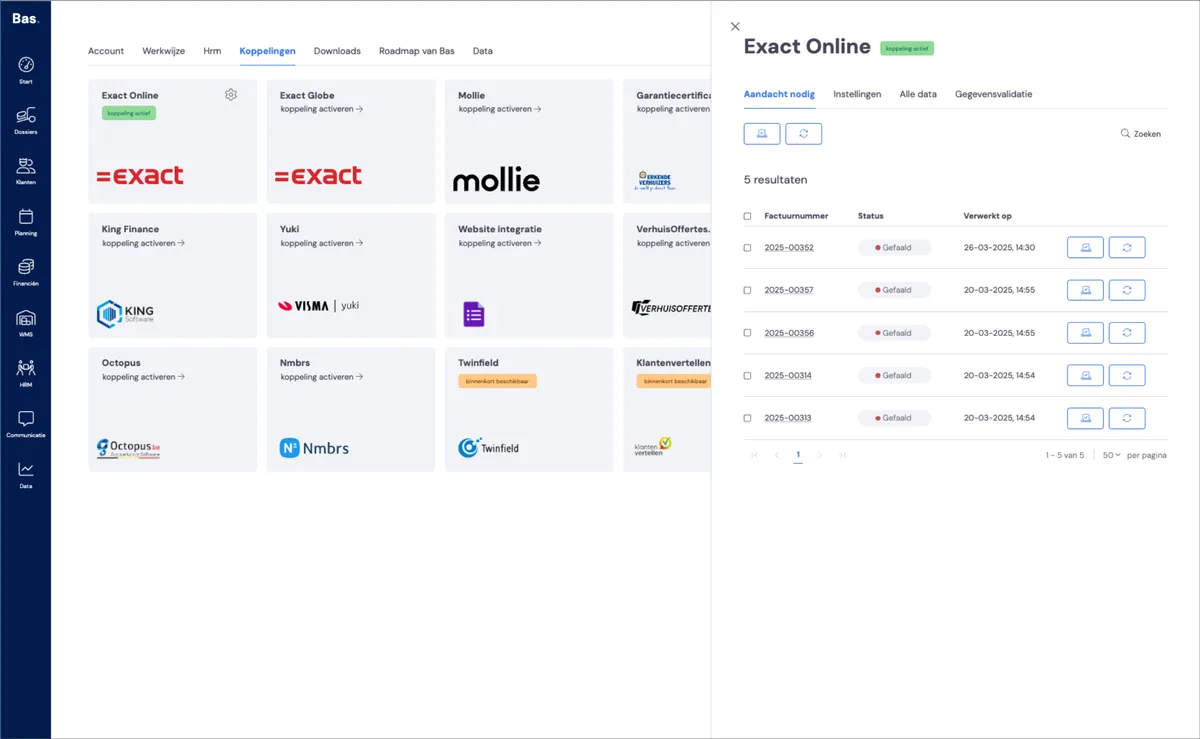Open invoice link 2025-00356
1200x739 pixels.
coord(789,333)
